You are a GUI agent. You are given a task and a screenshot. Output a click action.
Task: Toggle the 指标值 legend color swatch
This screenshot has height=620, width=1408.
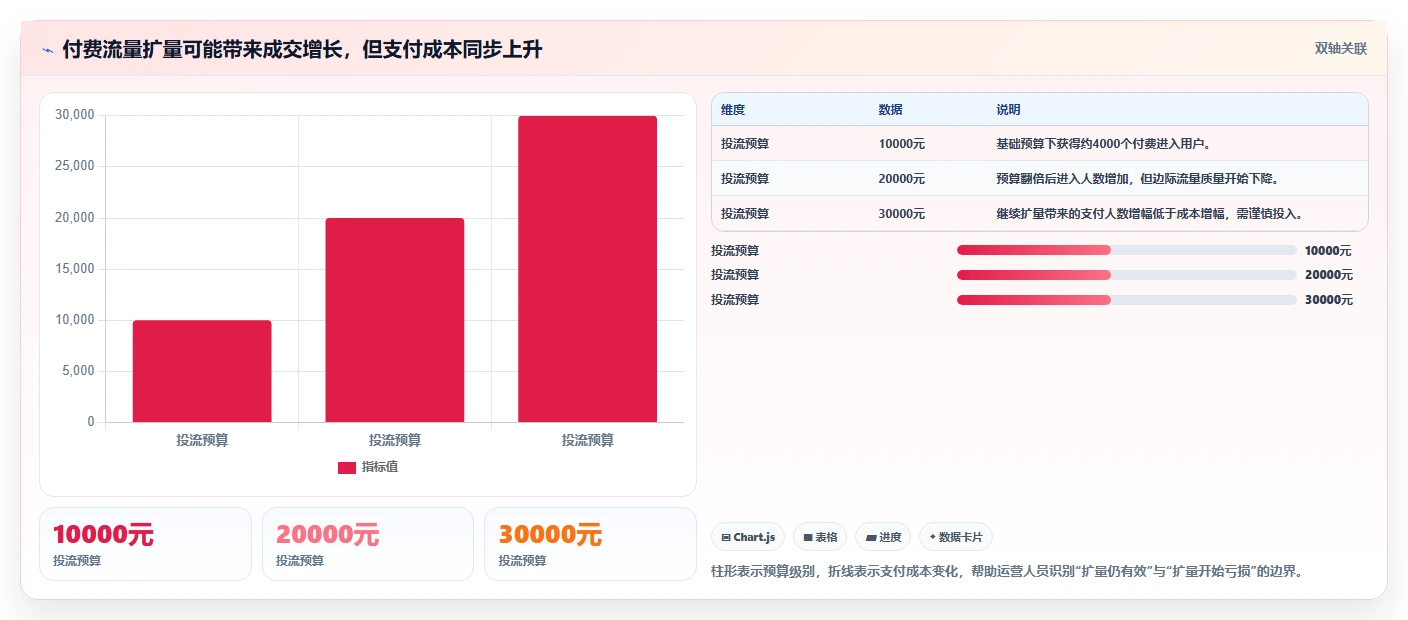coord(347,468)
